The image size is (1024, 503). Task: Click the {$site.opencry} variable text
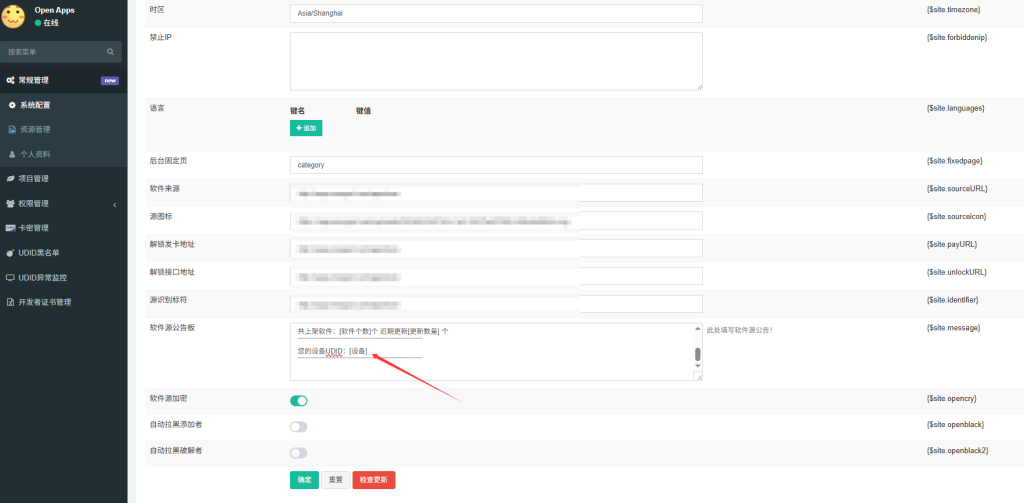click(952, 398)
